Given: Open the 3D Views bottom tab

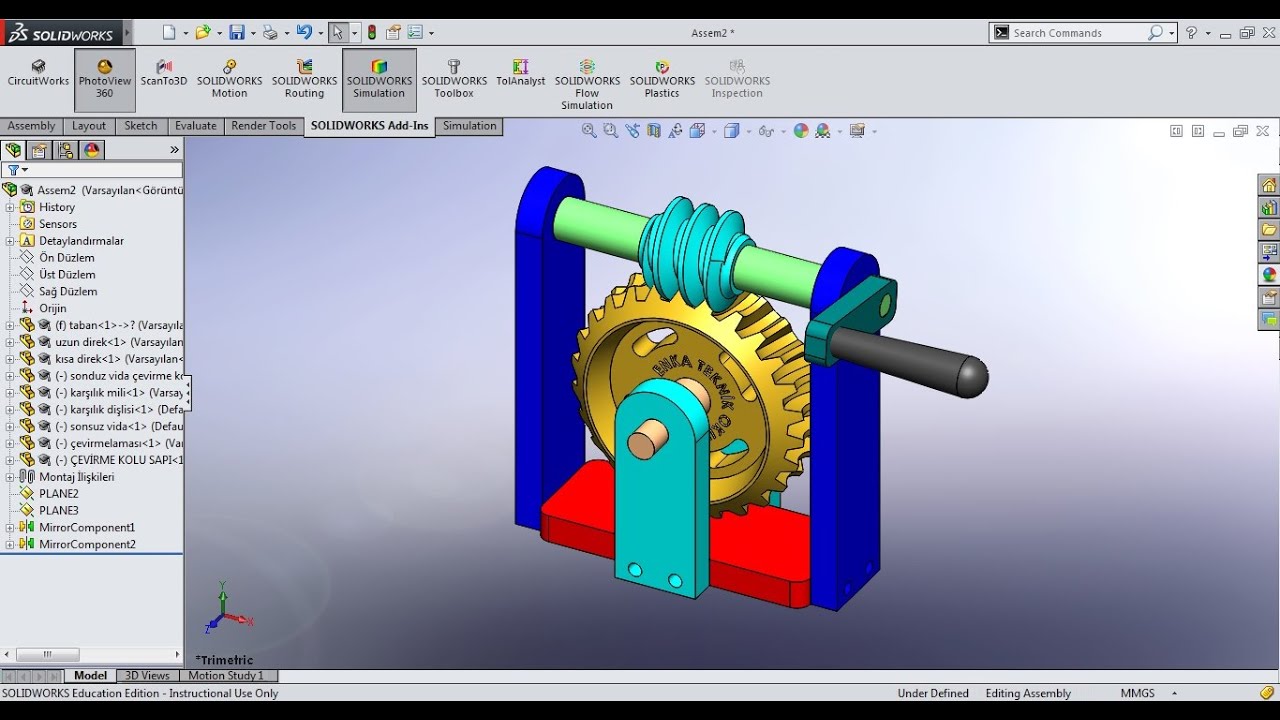Looking at the screenshot, I should (147, 676).
